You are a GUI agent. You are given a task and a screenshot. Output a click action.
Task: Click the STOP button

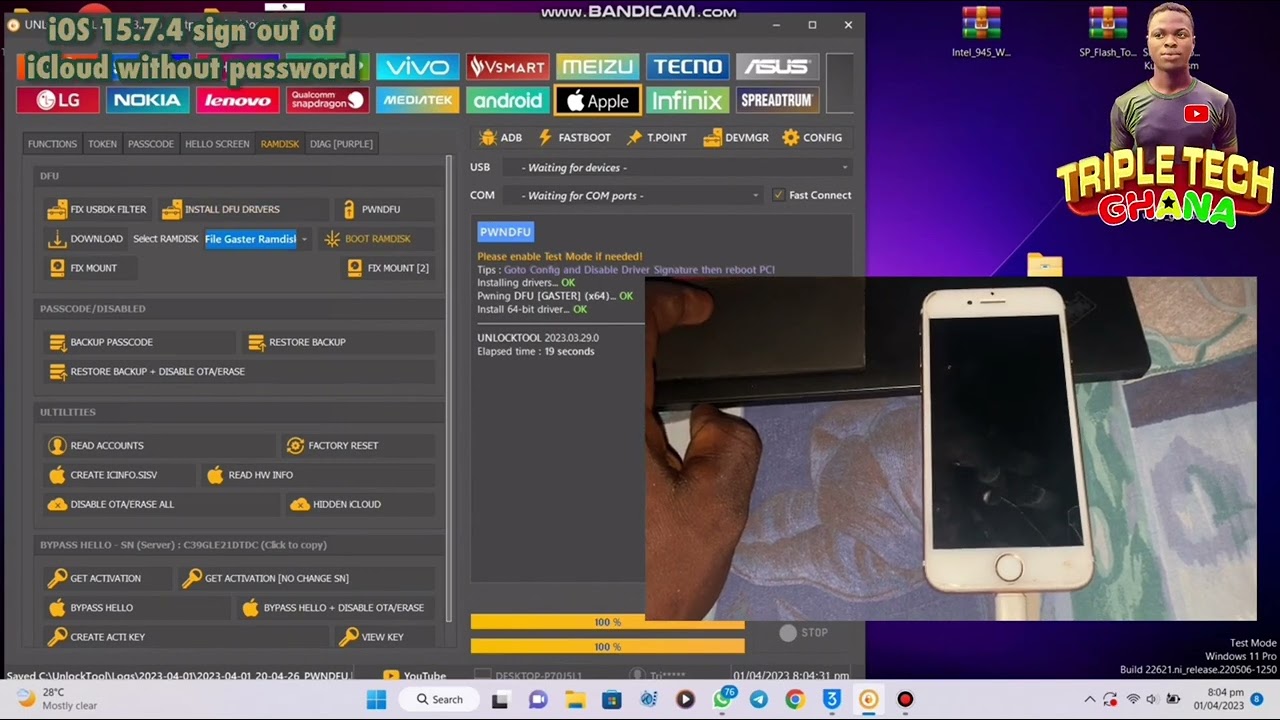(804, 632)
